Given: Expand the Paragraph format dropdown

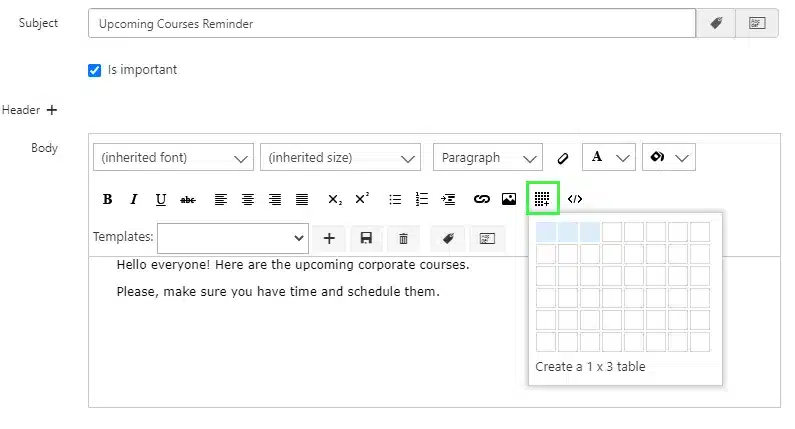Looking at the screenshot, I should click(488, 158).
